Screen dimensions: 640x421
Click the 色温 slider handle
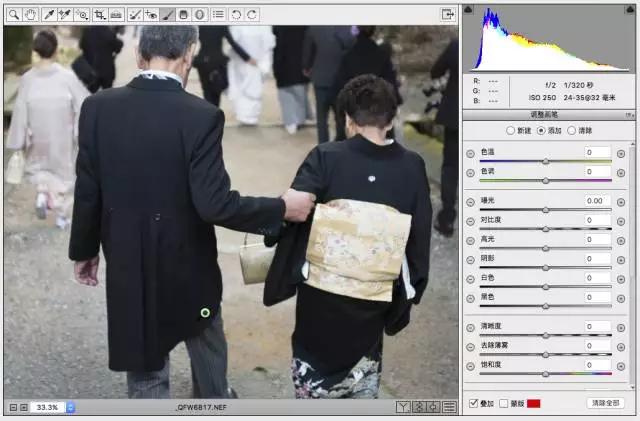546,162
